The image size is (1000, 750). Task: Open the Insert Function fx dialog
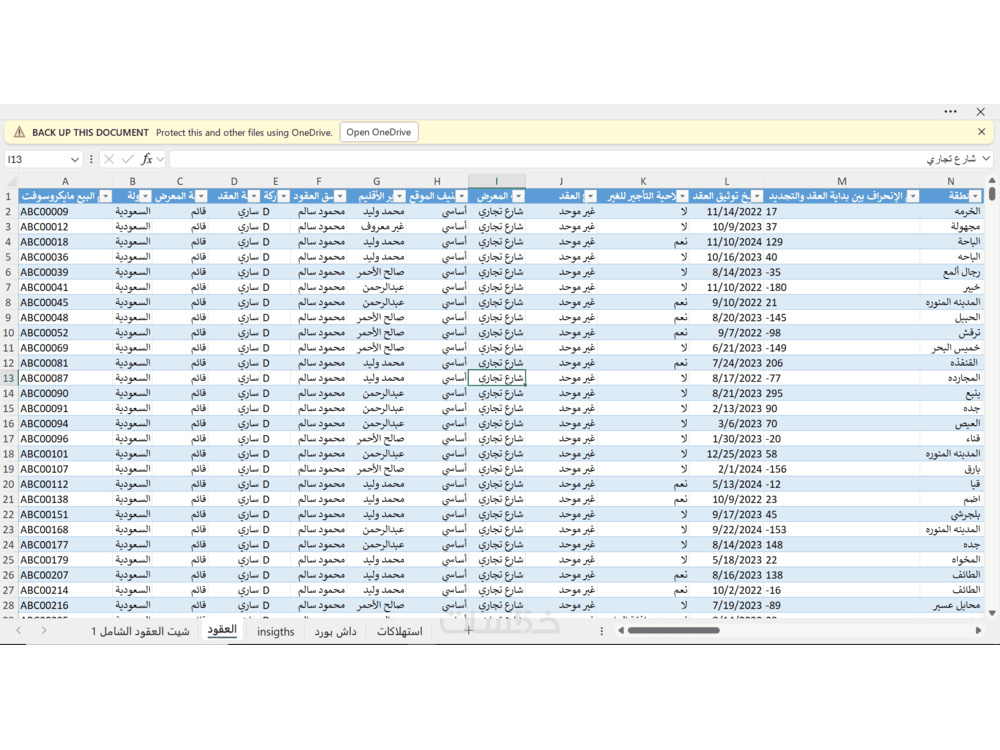[147, 159]
